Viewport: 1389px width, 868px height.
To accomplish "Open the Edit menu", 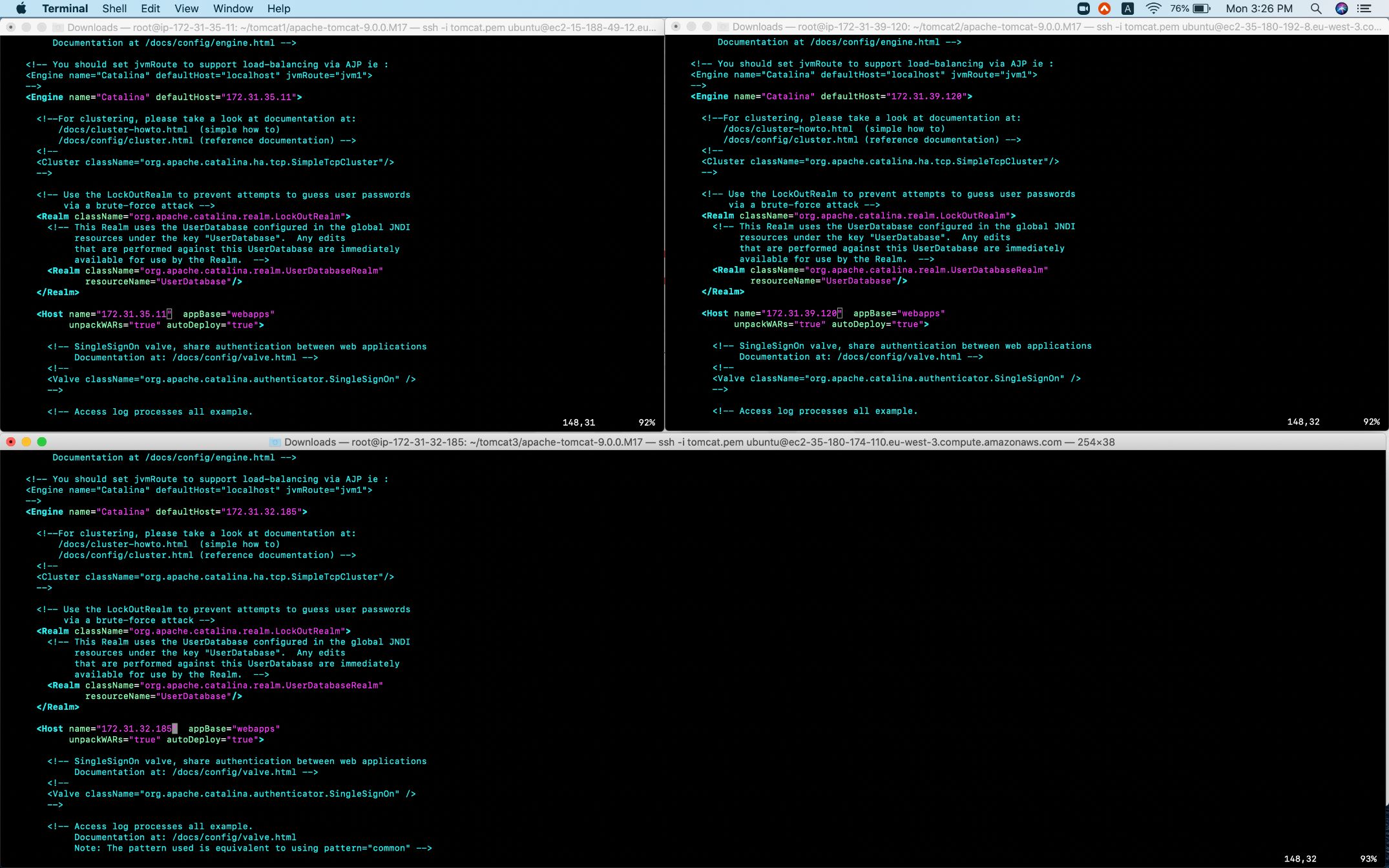I will [x=151, y=8].
